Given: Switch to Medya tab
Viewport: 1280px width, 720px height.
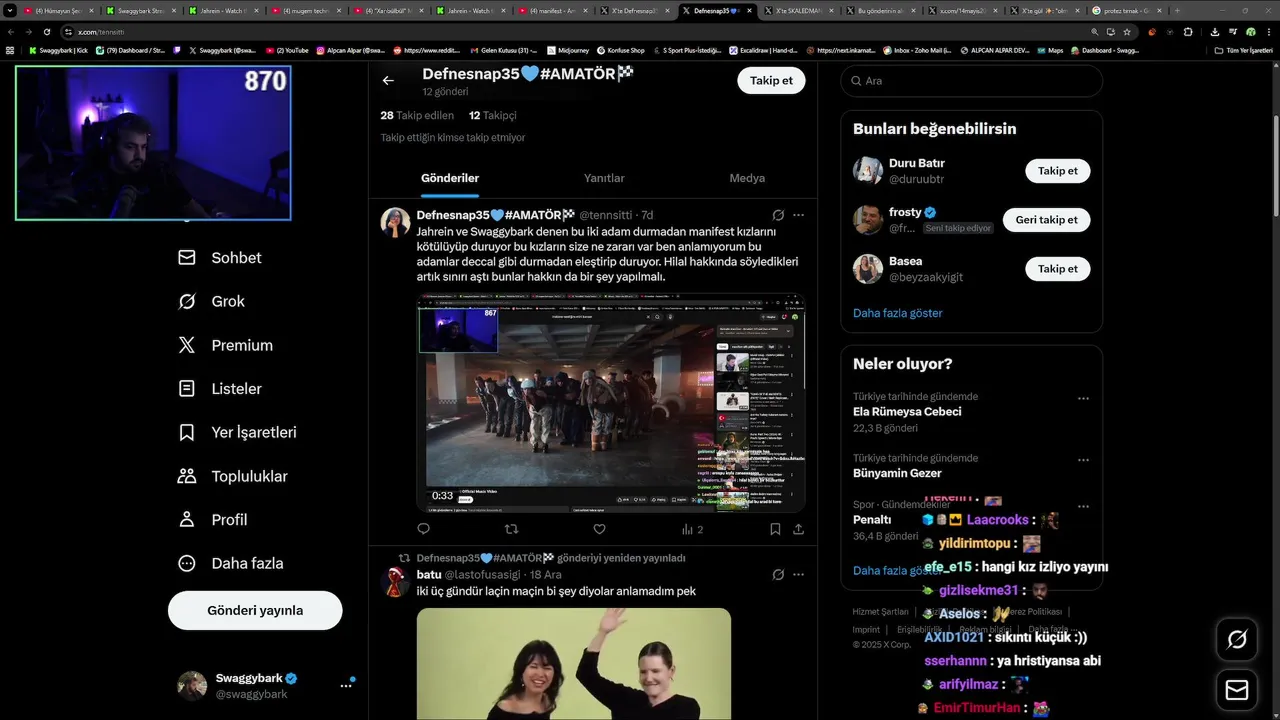Looking at the screenshot, I should pyautogui.click(x=747, y=178).
